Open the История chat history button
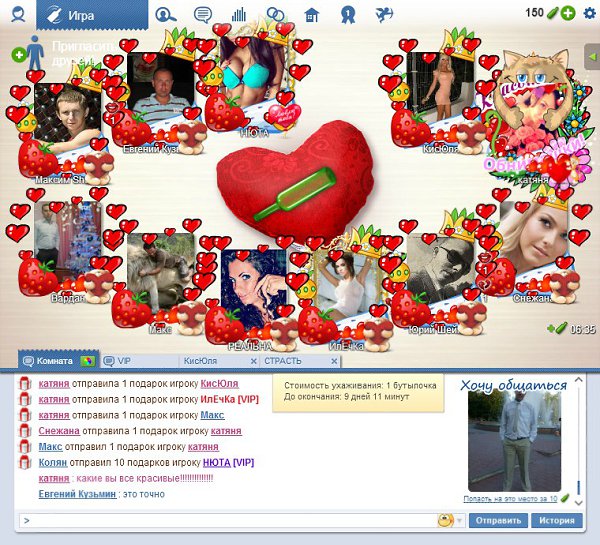 pos(558,520)
